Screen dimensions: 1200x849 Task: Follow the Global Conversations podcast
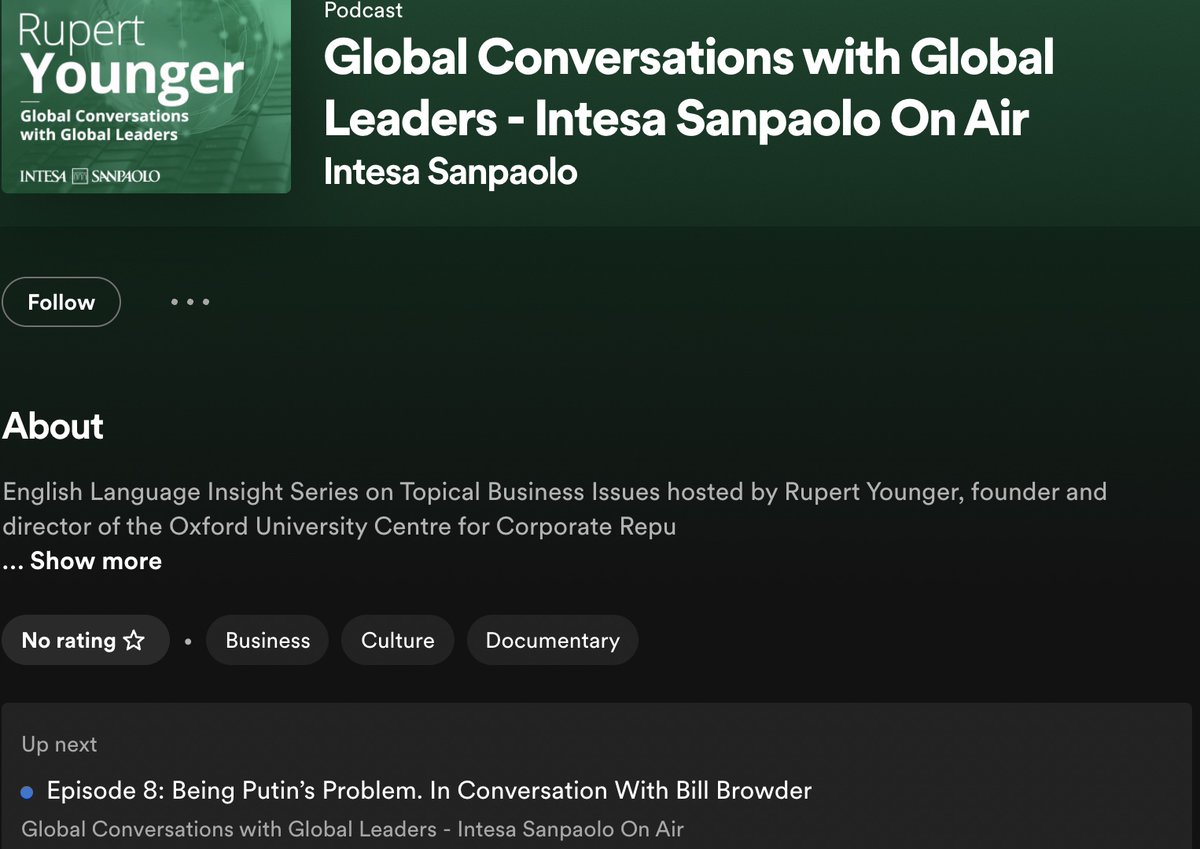pyautogui.click(x=61, y=302)
